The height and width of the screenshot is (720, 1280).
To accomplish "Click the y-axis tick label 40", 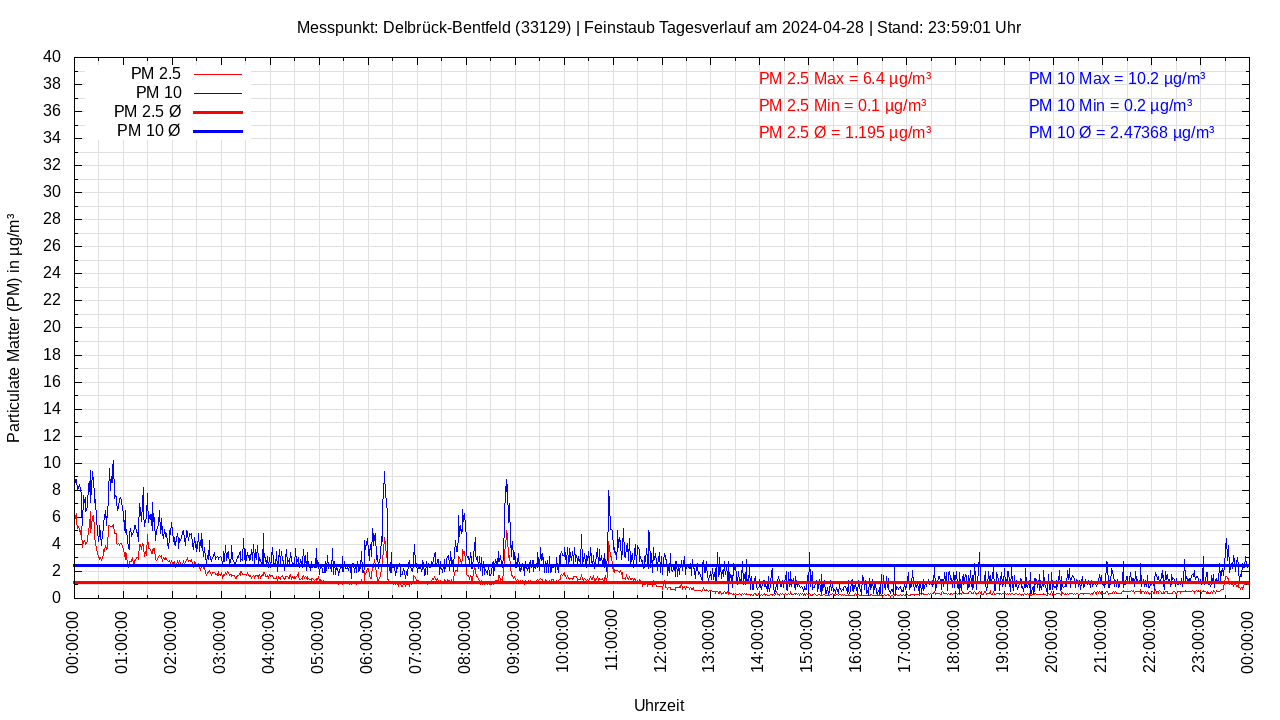I will (52, 57).
